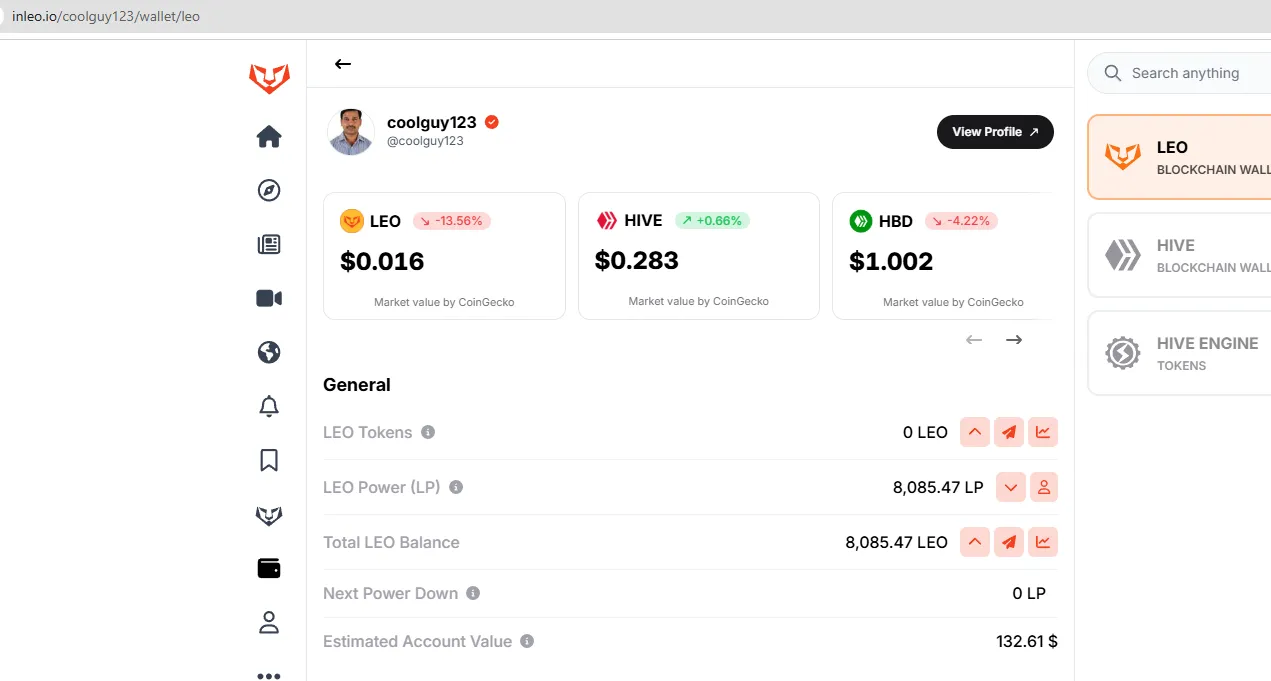Click the 8,085.47 LP value
The image size is (1271, 681).
(938, 487)
